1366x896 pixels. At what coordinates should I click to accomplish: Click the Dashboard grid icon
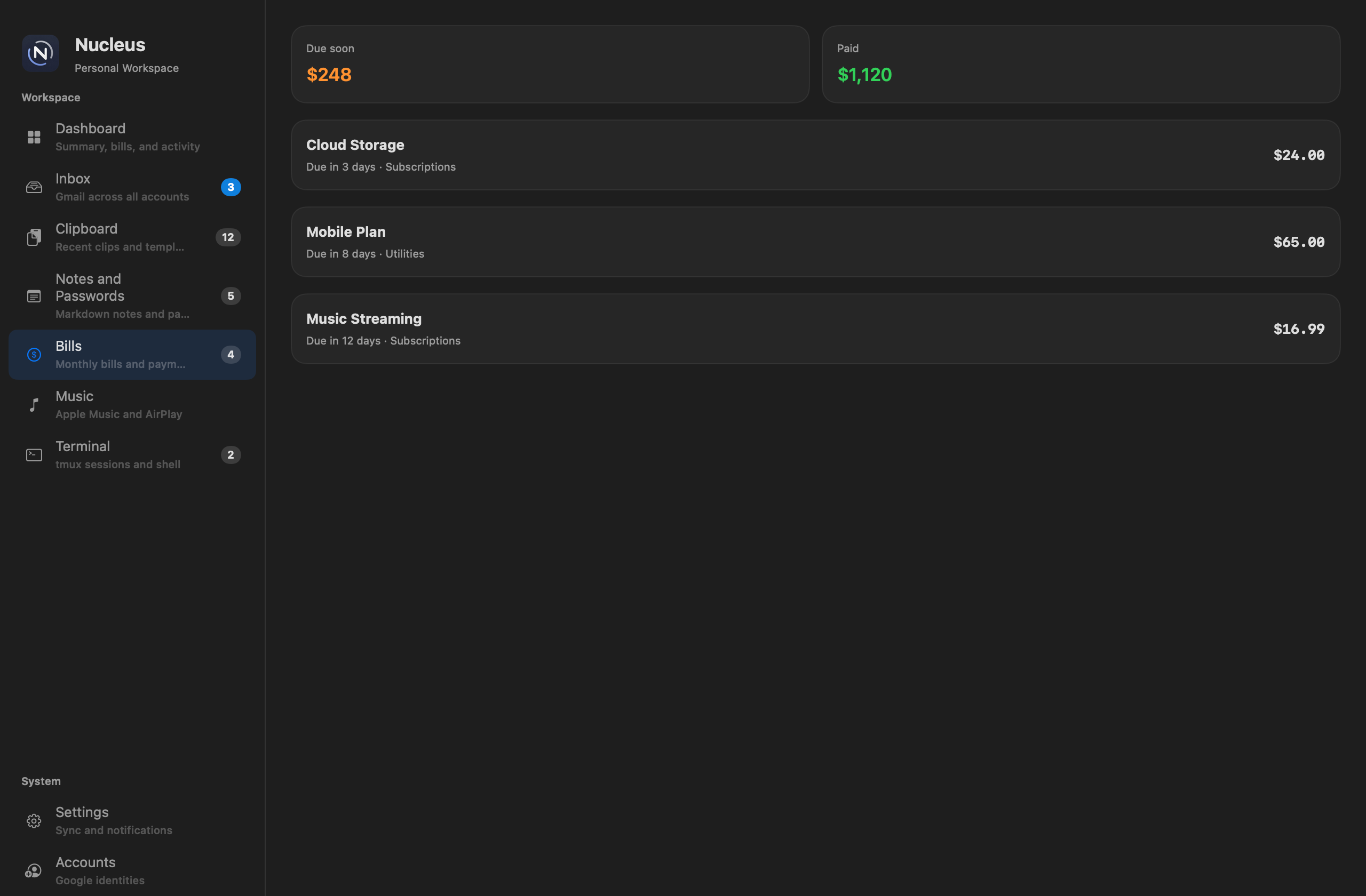[34, 137]
